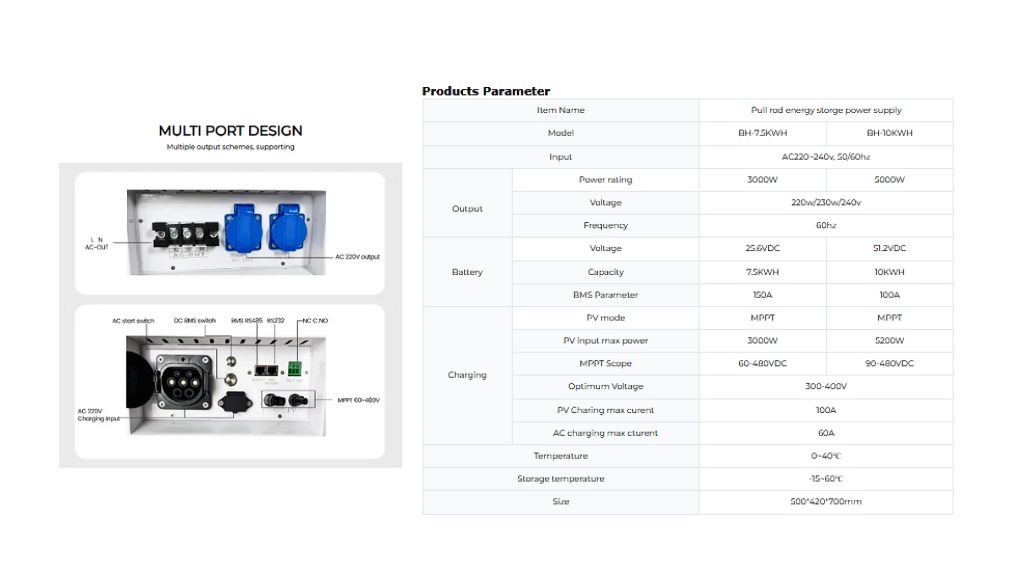Click the green NC C NO terminal connector
Image resolution: width=1024 pixels, height=576 pixels.
click(295, 368)
